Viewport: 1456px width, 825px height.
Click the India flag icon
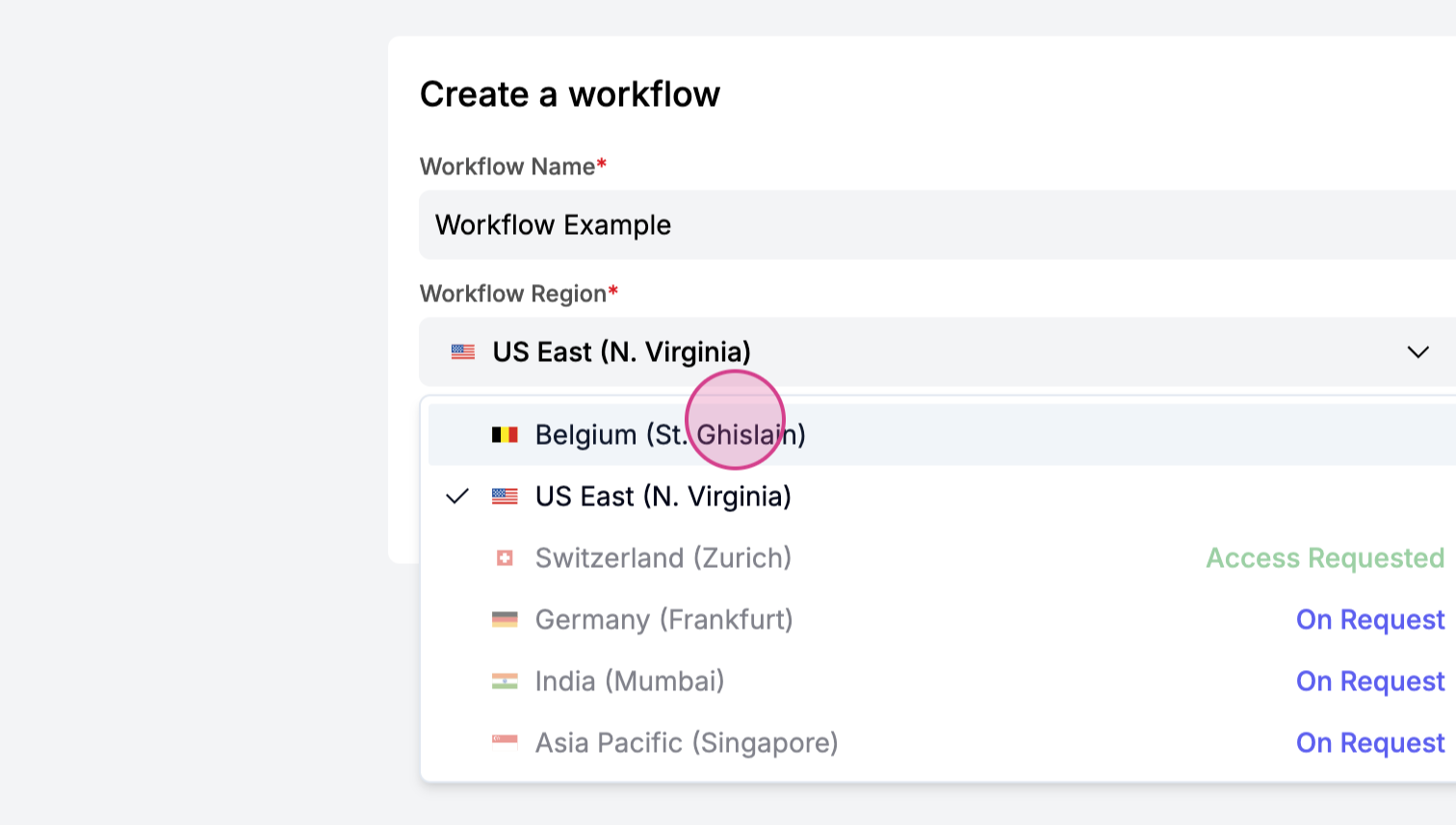(505, 682)
